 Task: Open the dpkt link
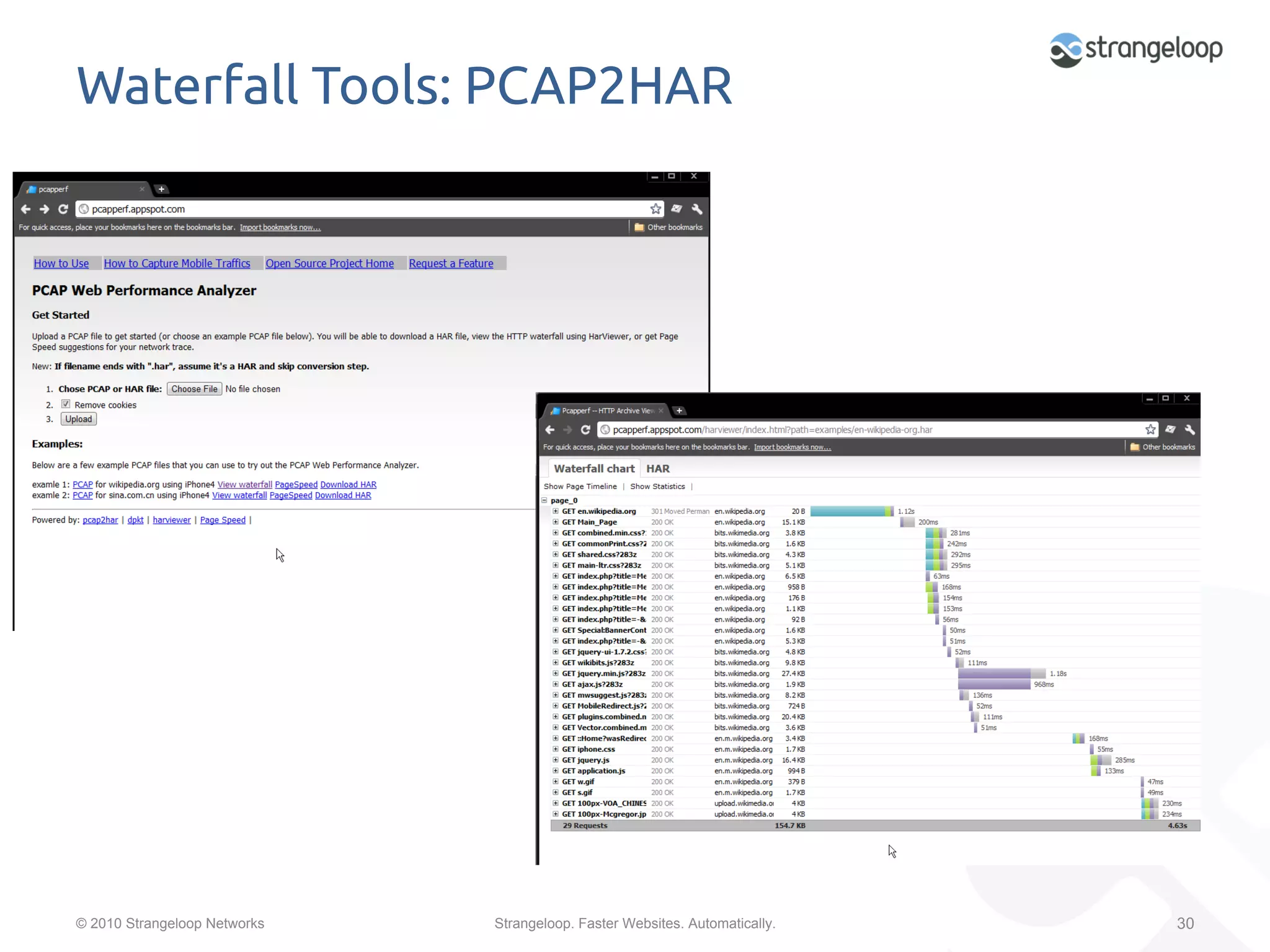[135, 520]
